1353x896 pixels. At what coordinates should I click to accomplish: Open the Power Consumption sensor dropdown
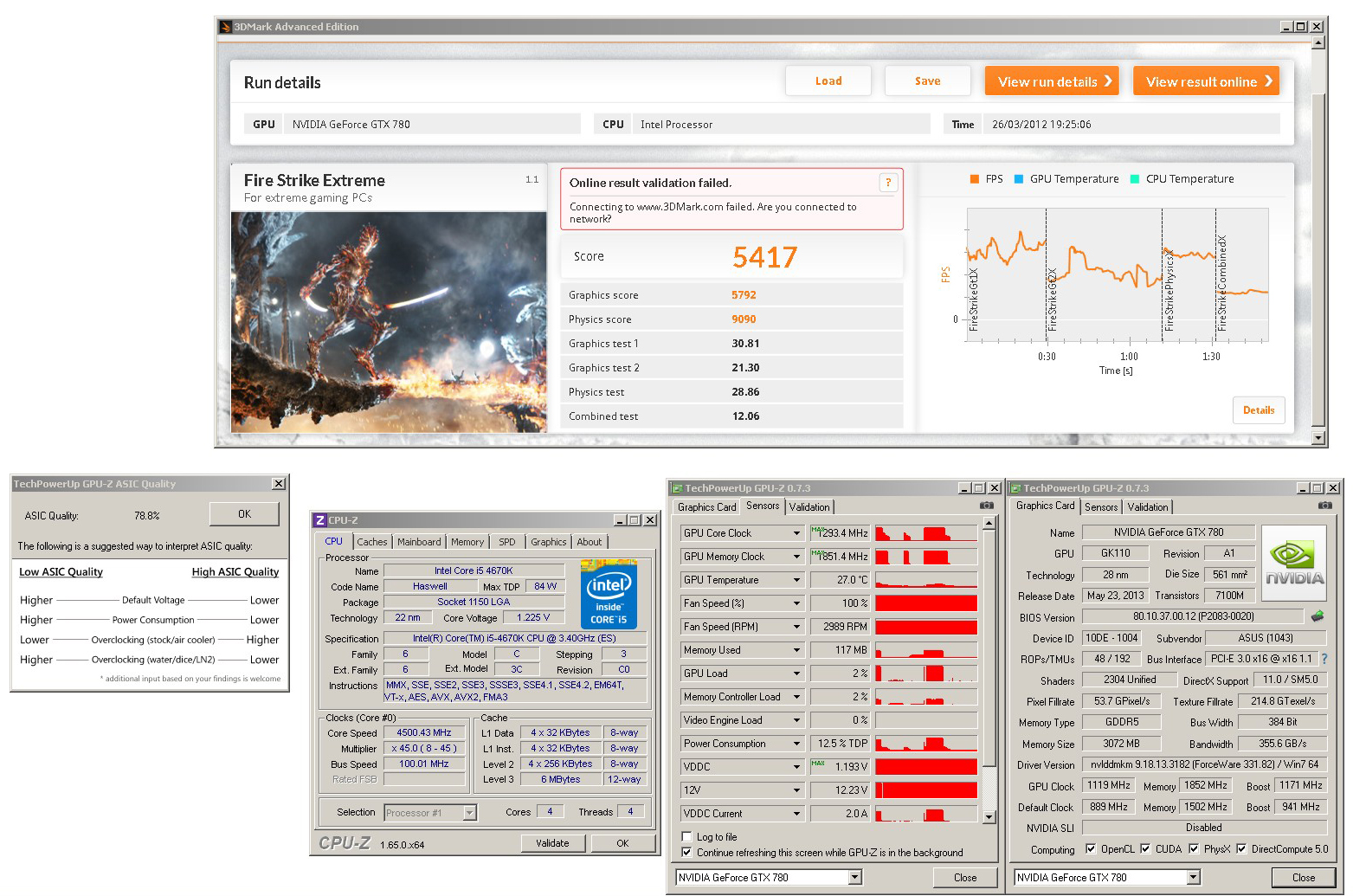[796, 744]
